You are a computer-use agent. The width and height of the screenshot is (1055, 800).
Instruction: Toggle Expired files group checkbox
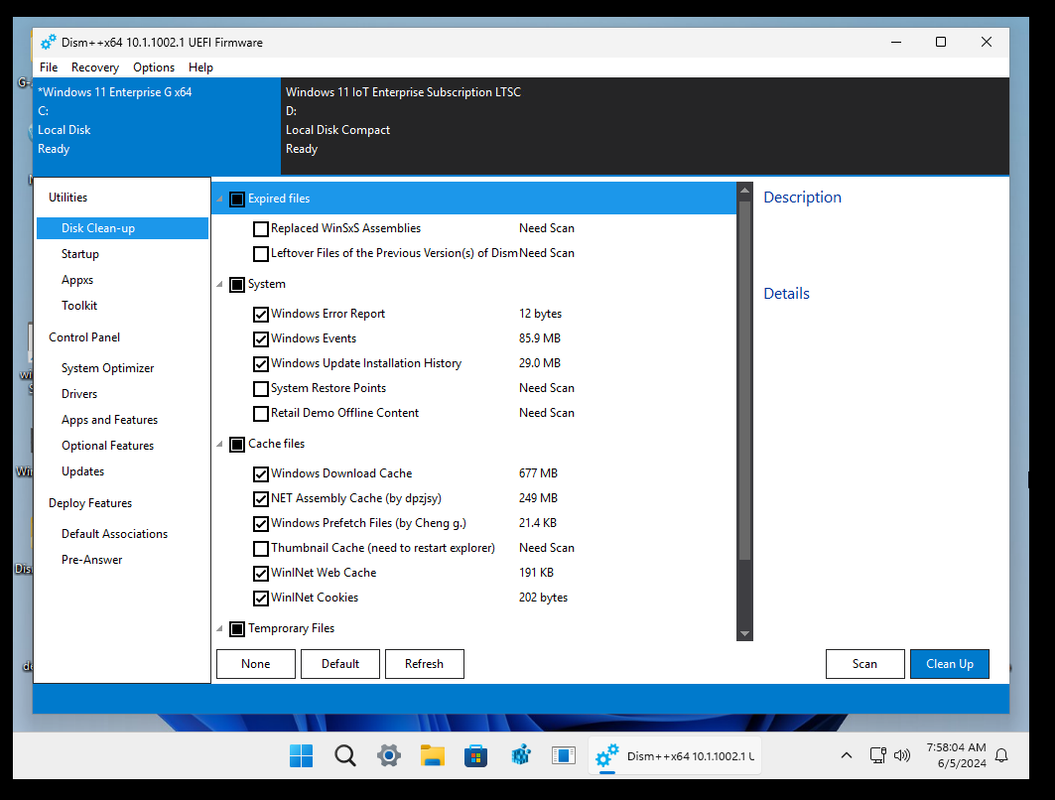(237, 199)
